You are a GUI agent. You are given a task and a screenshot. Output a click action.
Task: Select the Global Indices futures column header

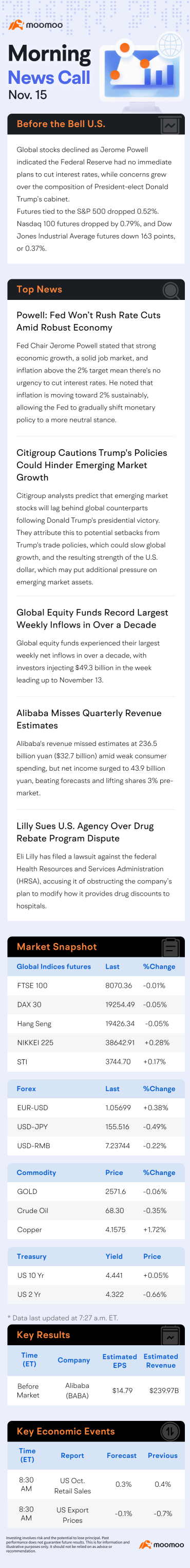(54, 967)
